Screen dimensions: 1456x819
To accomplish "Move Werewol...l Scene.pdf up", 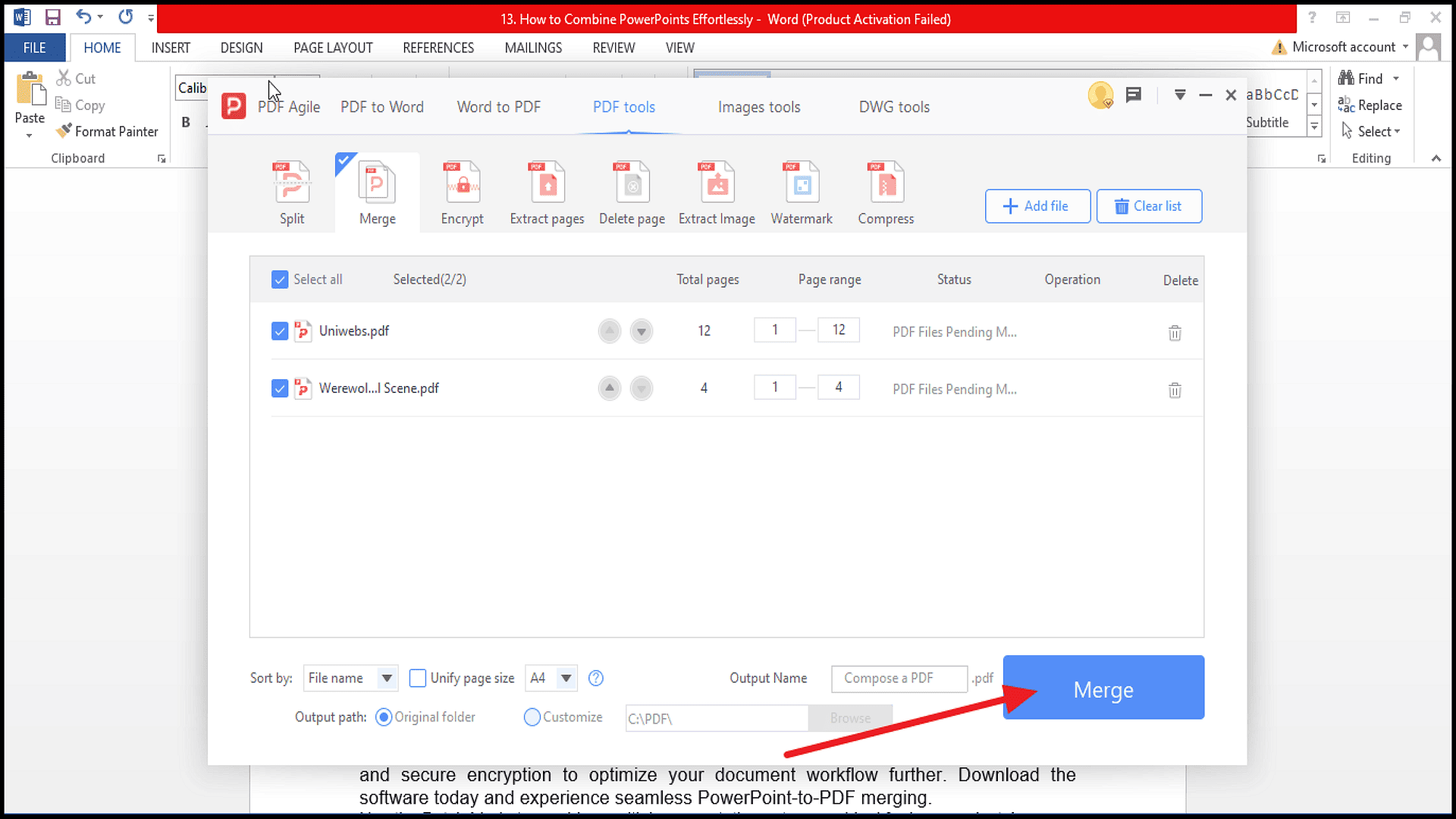I will (610, 388).
